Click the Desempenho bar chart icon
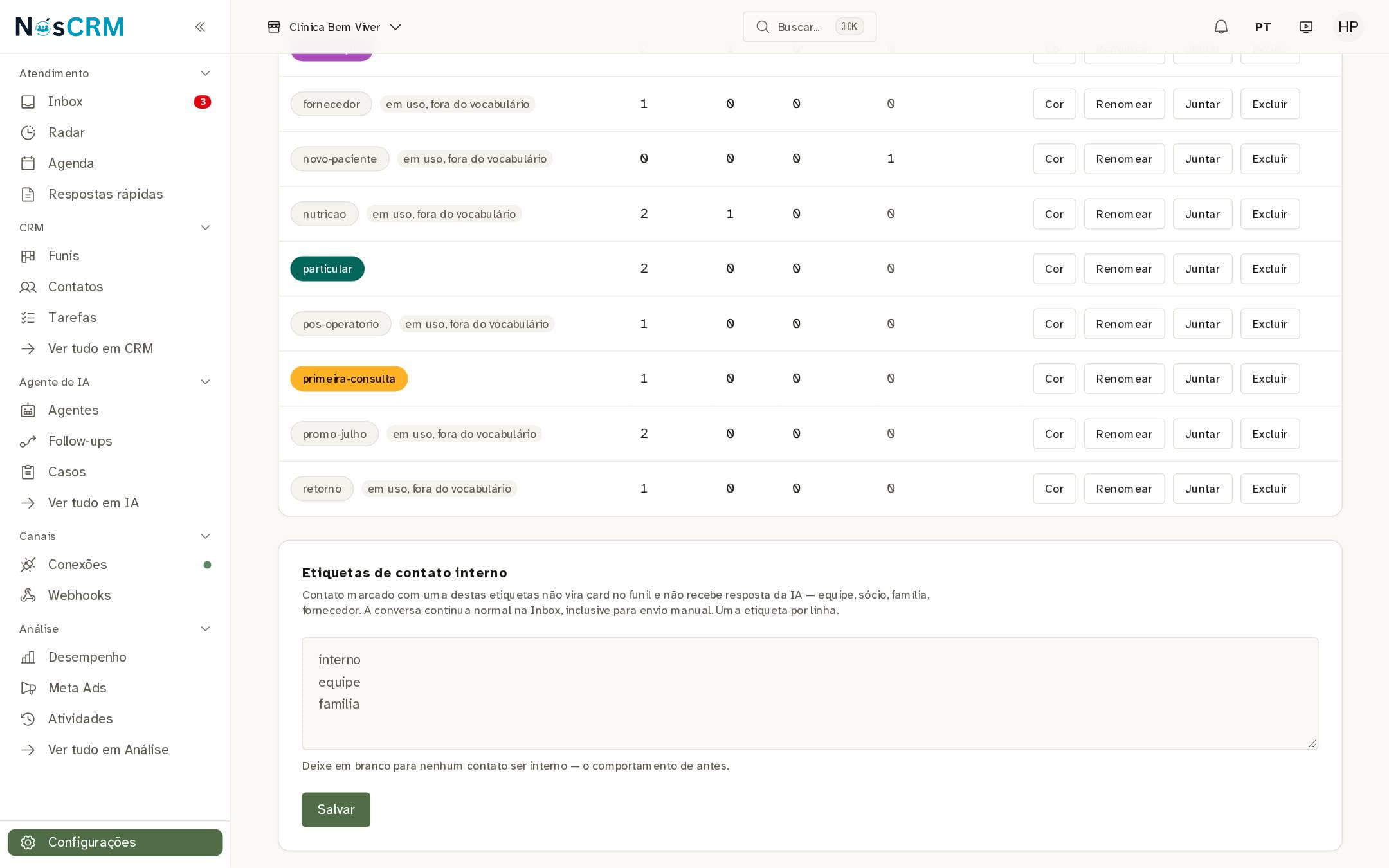 pos(28,657)
